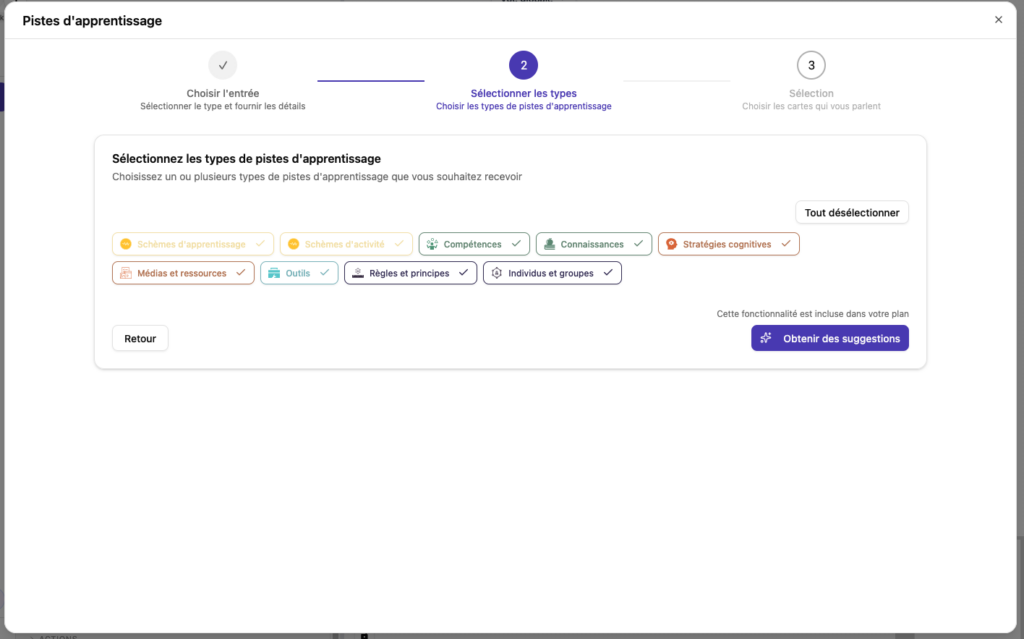The height and width of the screenshot is (639, 1024).
Task: Click subtitle 'Choisir les cartes qui vous parlent'
Action: tap(811, 106)
